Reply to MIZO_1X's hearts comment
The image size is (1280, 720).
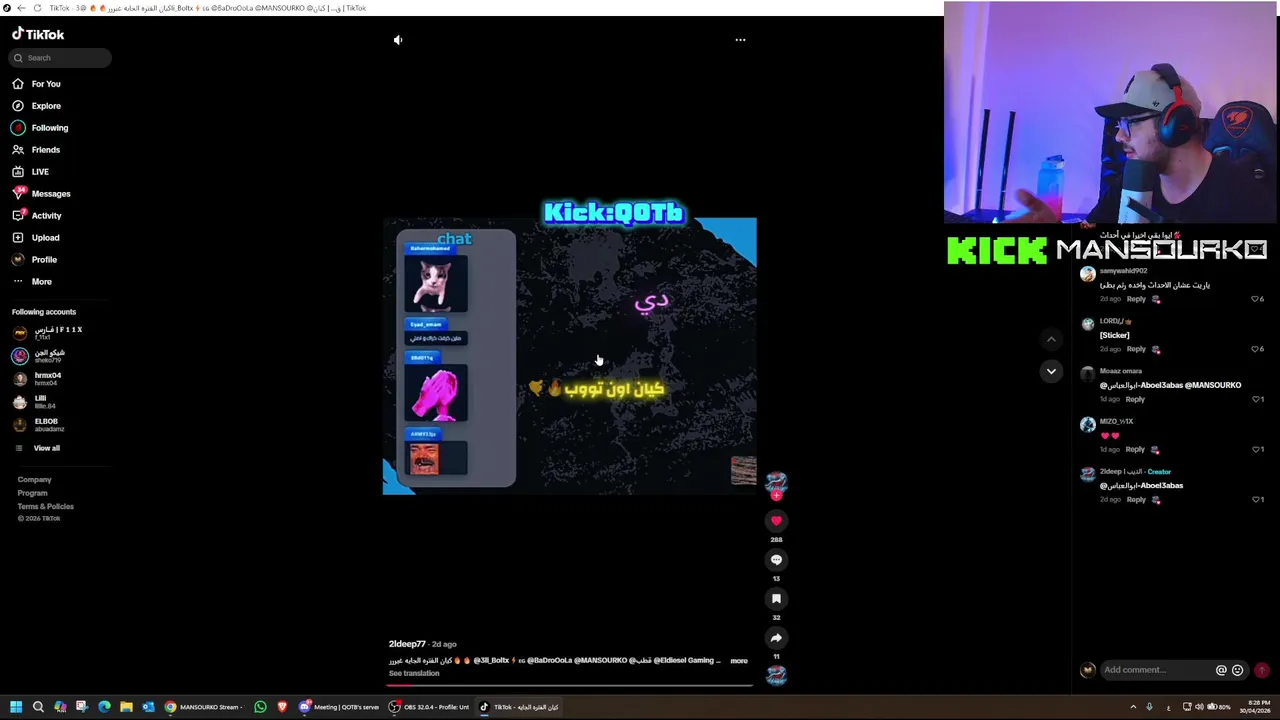(1135, 449)
